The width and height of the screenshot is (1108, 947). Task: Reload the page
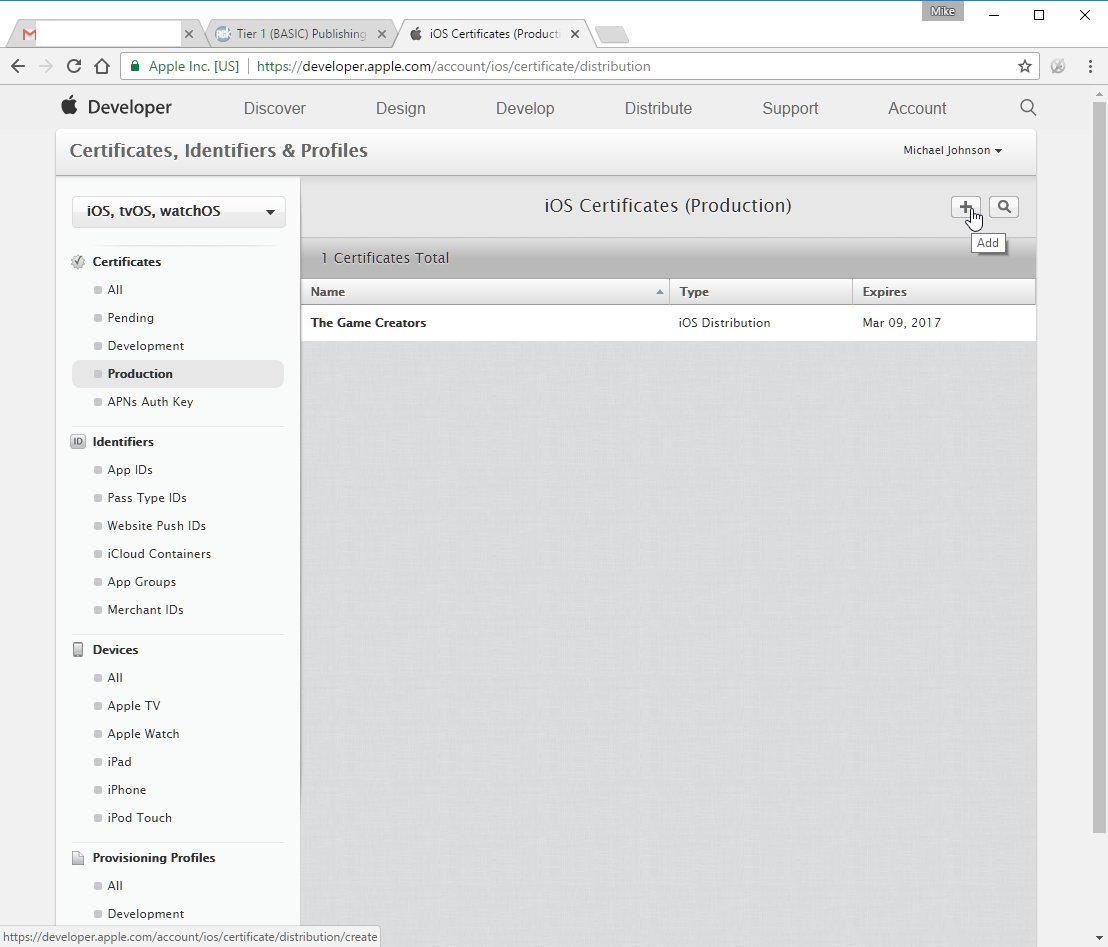[x=73, y=66]
